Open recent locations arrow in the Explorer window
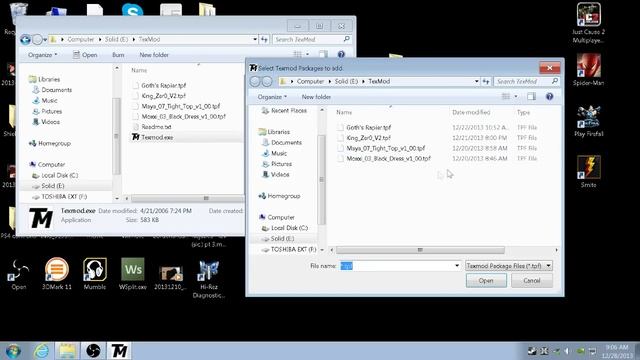The image size is (640, 360). click(45, 40)
